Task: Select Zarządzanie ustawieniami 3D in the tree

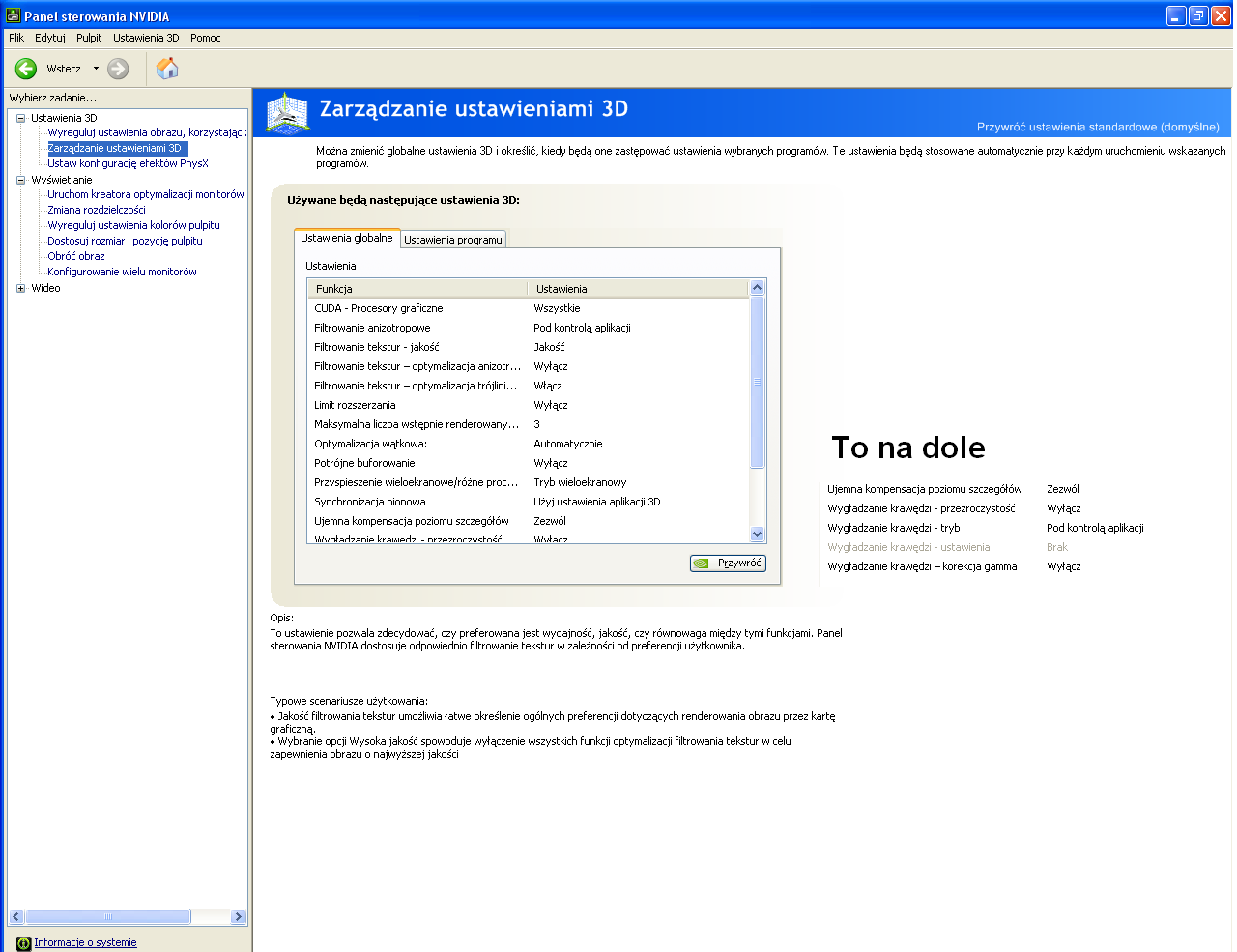Action: pyautogui.click(x=115, y=148)
